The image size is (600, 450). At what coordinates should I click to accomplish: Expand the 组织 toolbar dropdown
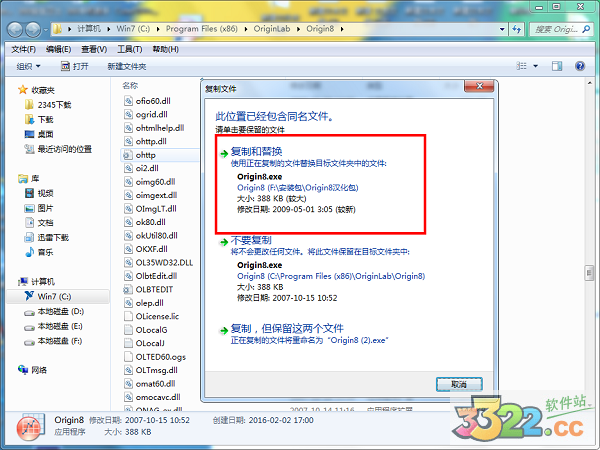tap(28, 67)
